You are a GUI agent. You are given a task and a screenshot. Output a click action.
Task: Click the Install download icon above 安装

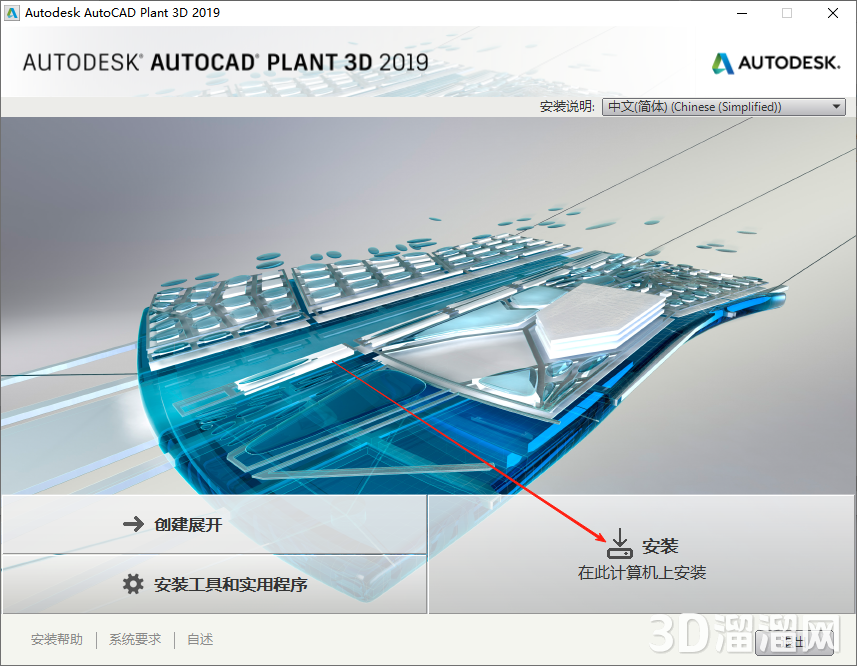click(619, 543)
